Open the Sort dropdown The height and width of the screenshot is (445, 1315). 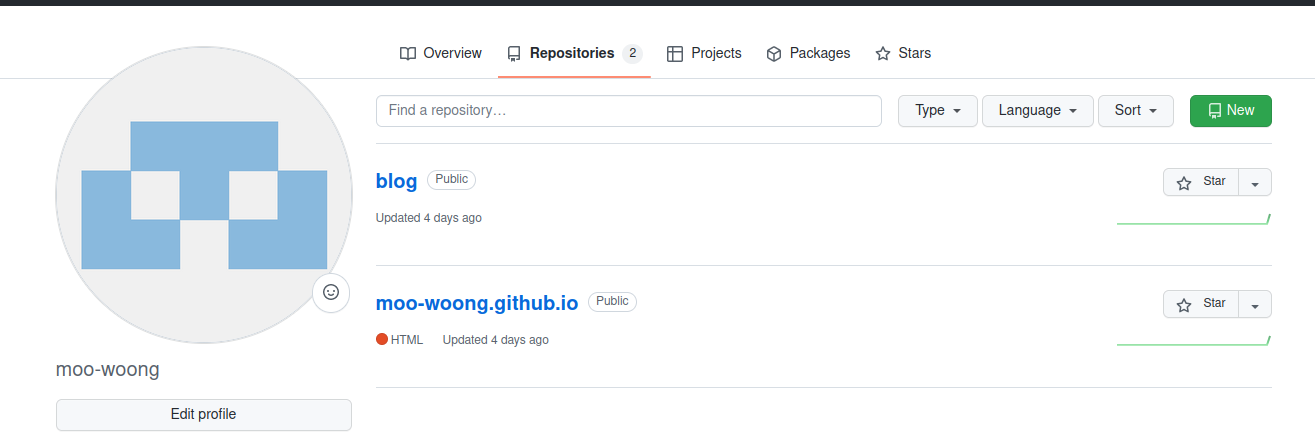(1136, 111)
